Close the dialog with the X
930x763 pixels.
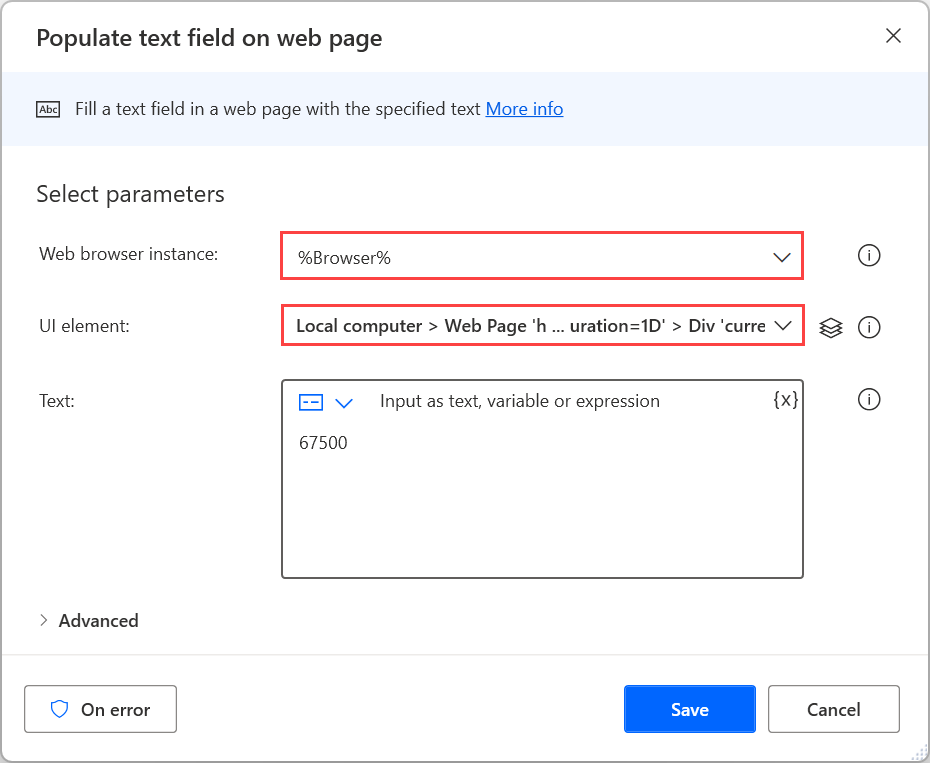coord(893,35)
